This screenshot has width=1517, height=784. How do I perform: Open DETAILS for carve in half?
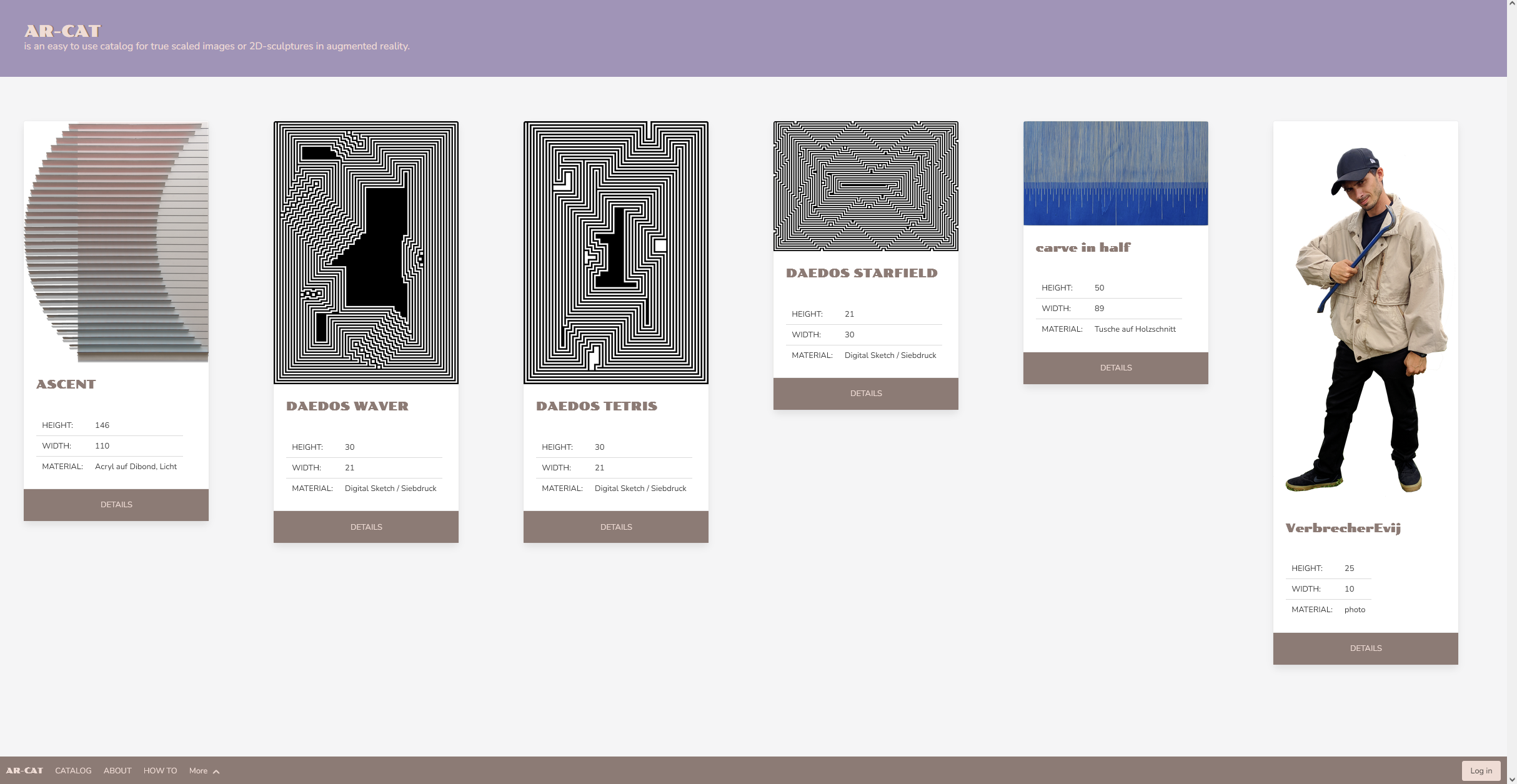[x=1116, y=368]
